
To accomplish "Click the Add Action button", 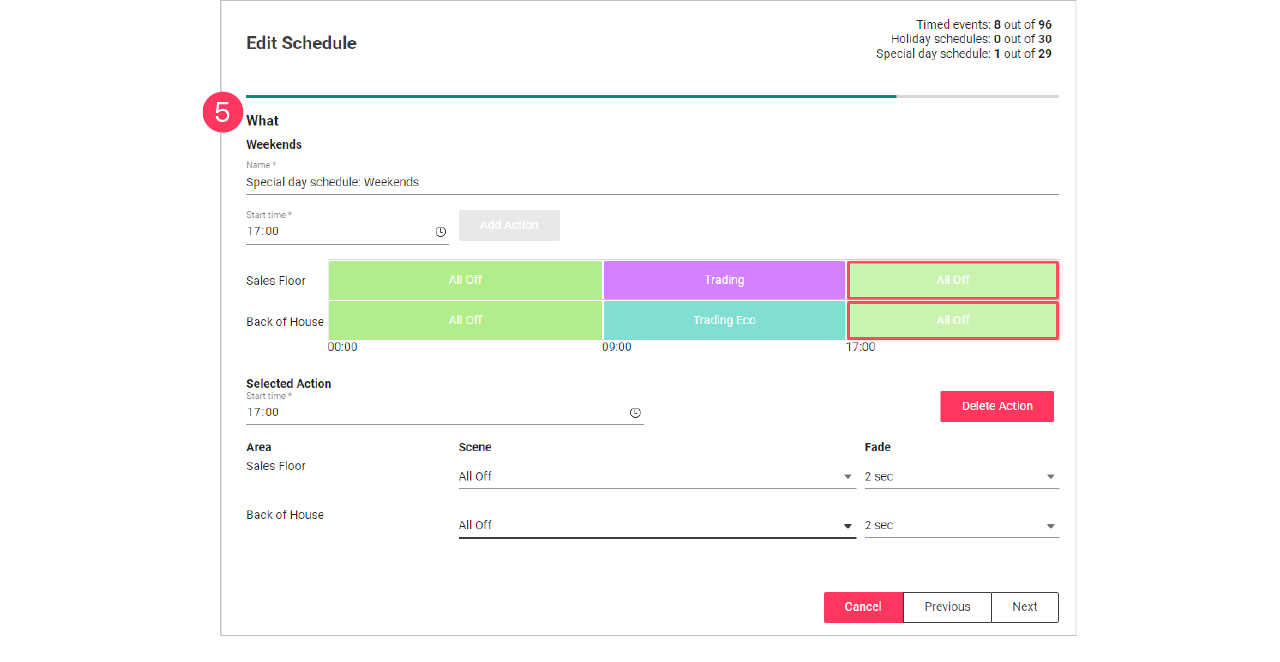I will click(x=509, y=225).
